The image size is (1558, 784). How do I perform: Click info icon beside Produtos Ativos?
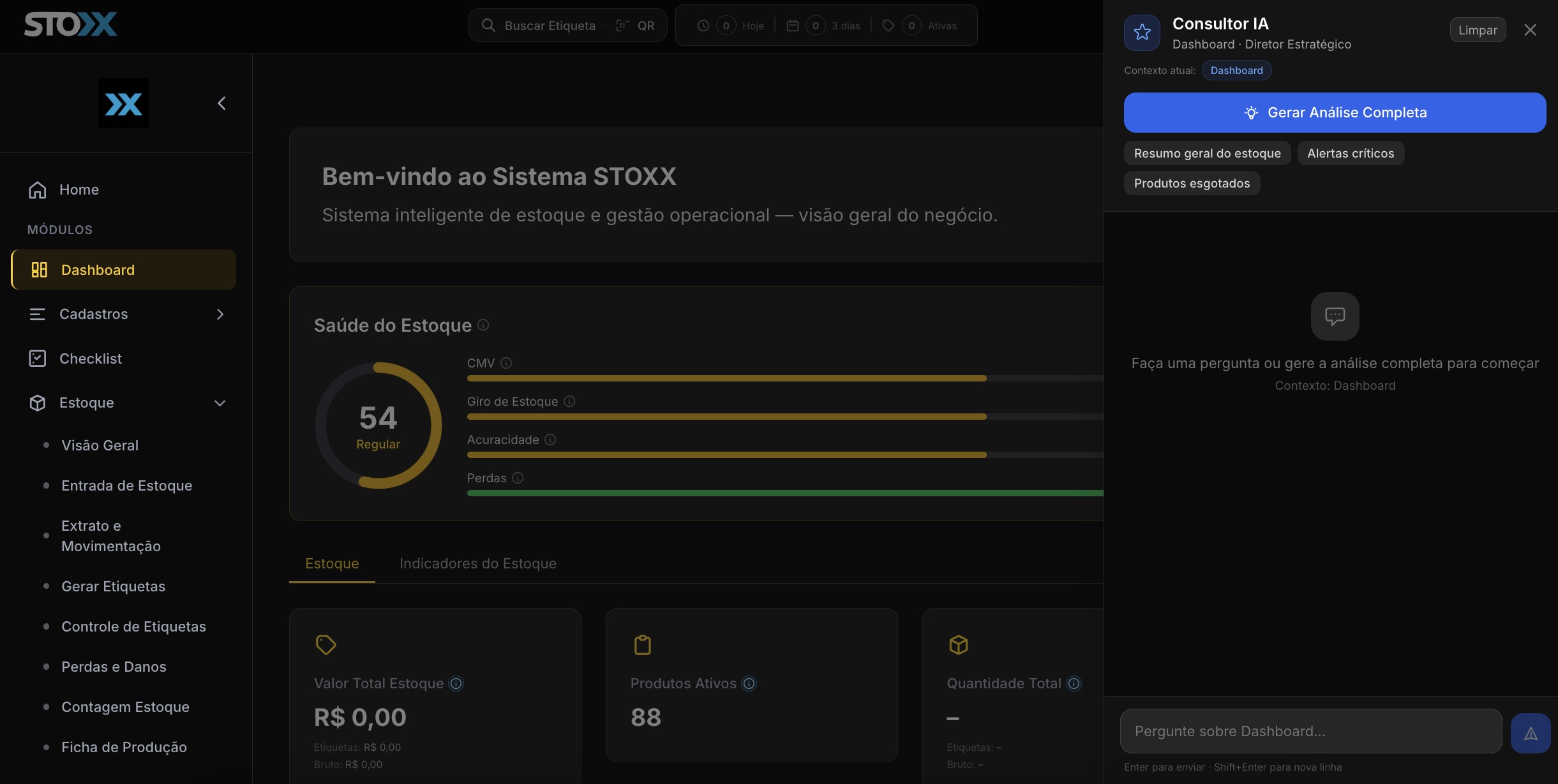[749, 684]
